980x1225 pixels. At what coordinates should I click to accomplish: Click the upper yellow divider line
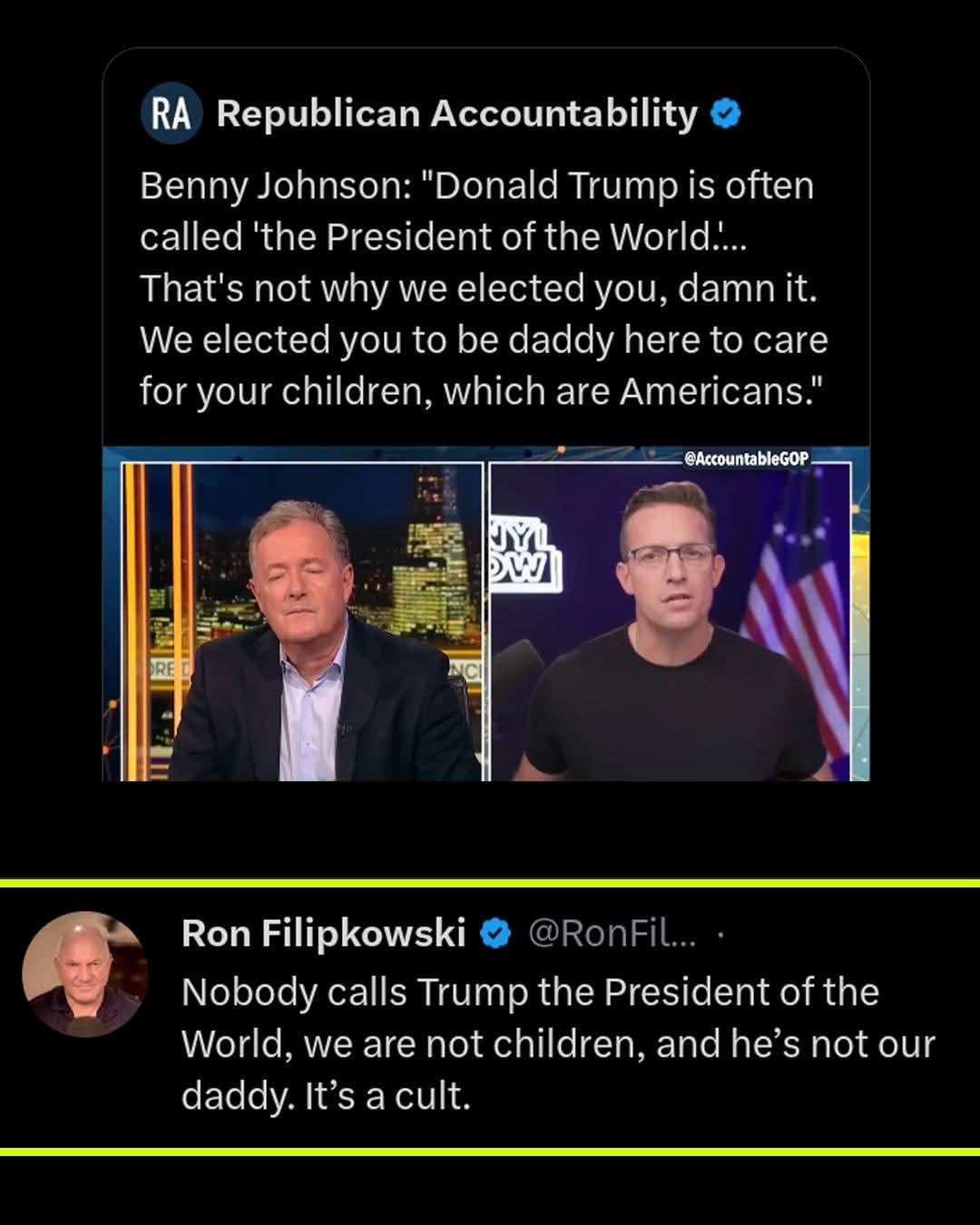(490, 882)
